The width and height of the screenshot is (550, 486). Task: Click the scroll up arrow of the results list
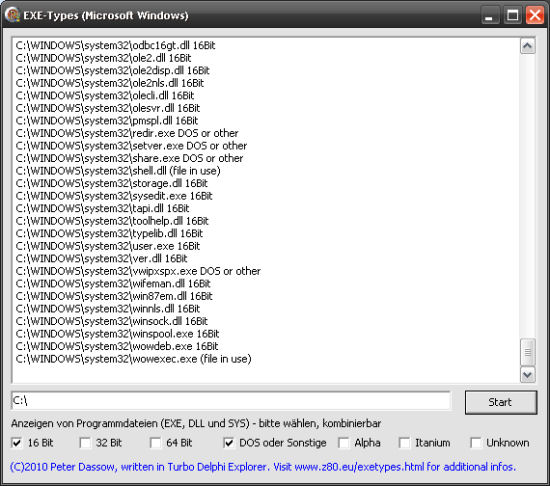[x=528, y=46]
